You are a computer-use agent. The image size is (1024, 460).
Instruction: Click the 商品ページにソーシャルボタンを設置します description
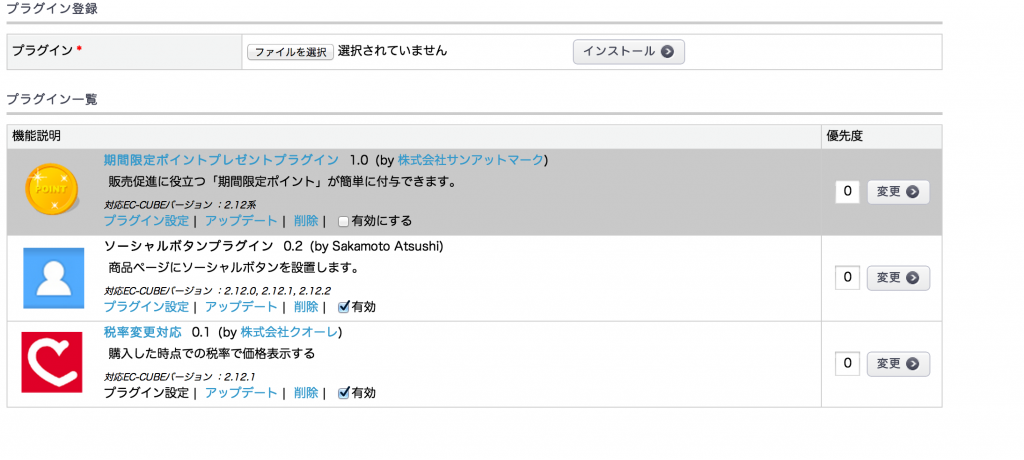234,268
